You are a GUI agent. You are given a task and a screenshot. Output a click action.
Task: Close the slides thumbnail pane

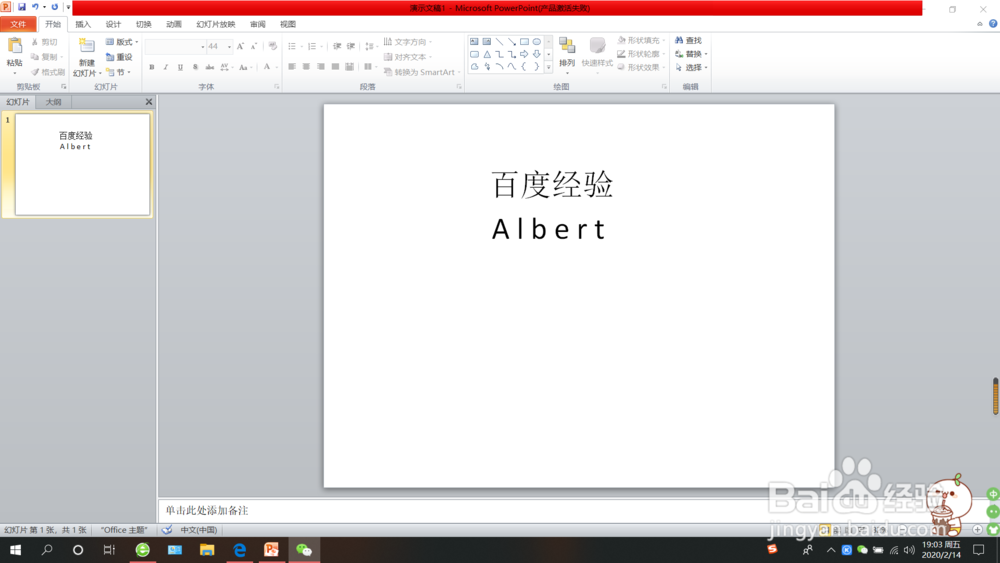(x=149, y=102)
